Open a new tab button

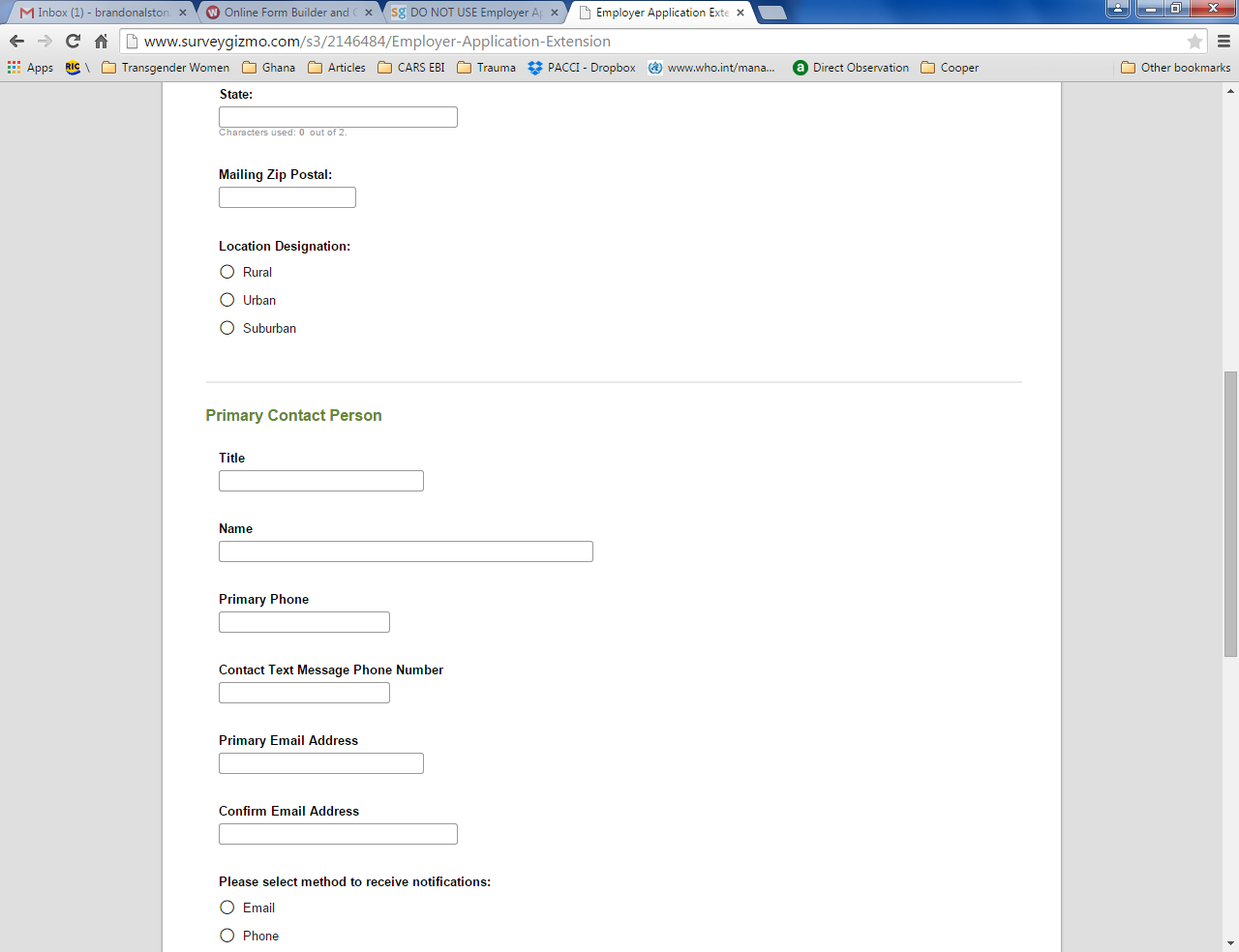click(x=772, y=13)
